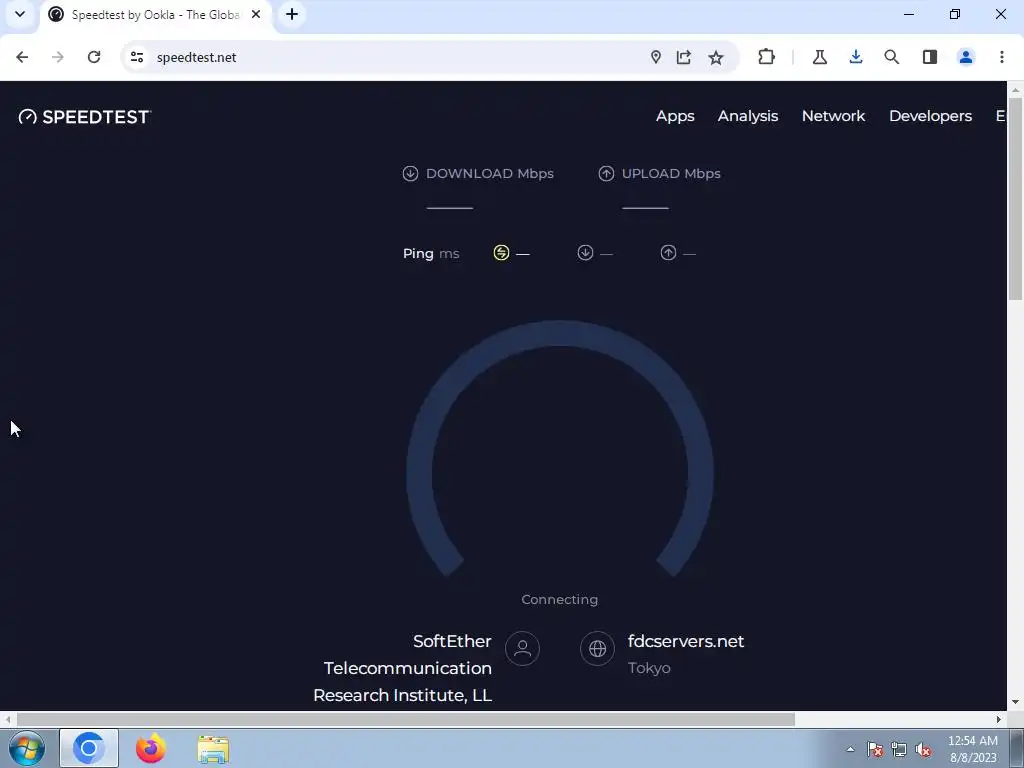
Task: Click the Connecting status text
Action: click(x=560, y=600)
